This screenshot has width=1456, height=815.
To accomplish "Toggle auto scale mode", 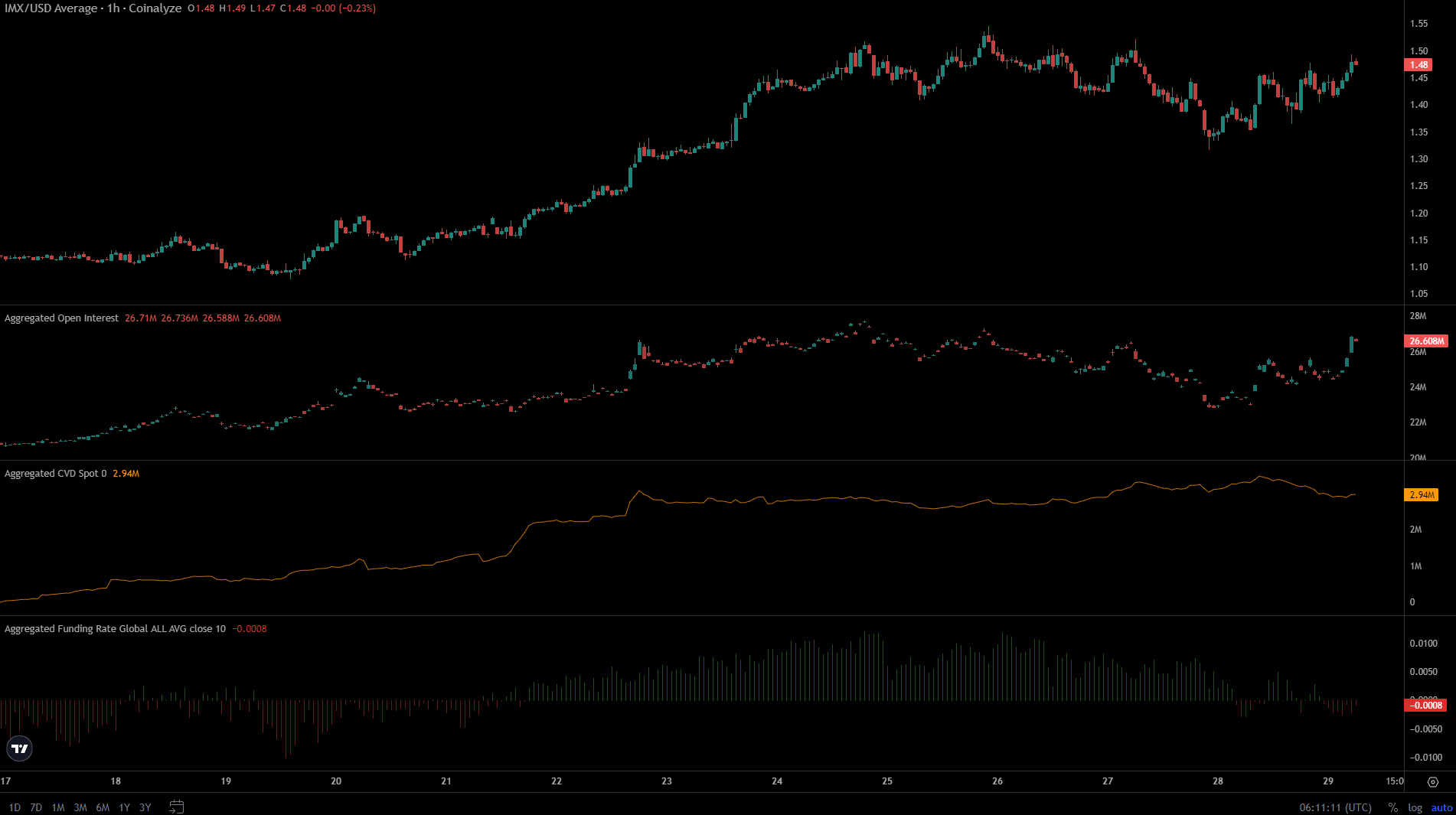I will [x=1441, y=807].
